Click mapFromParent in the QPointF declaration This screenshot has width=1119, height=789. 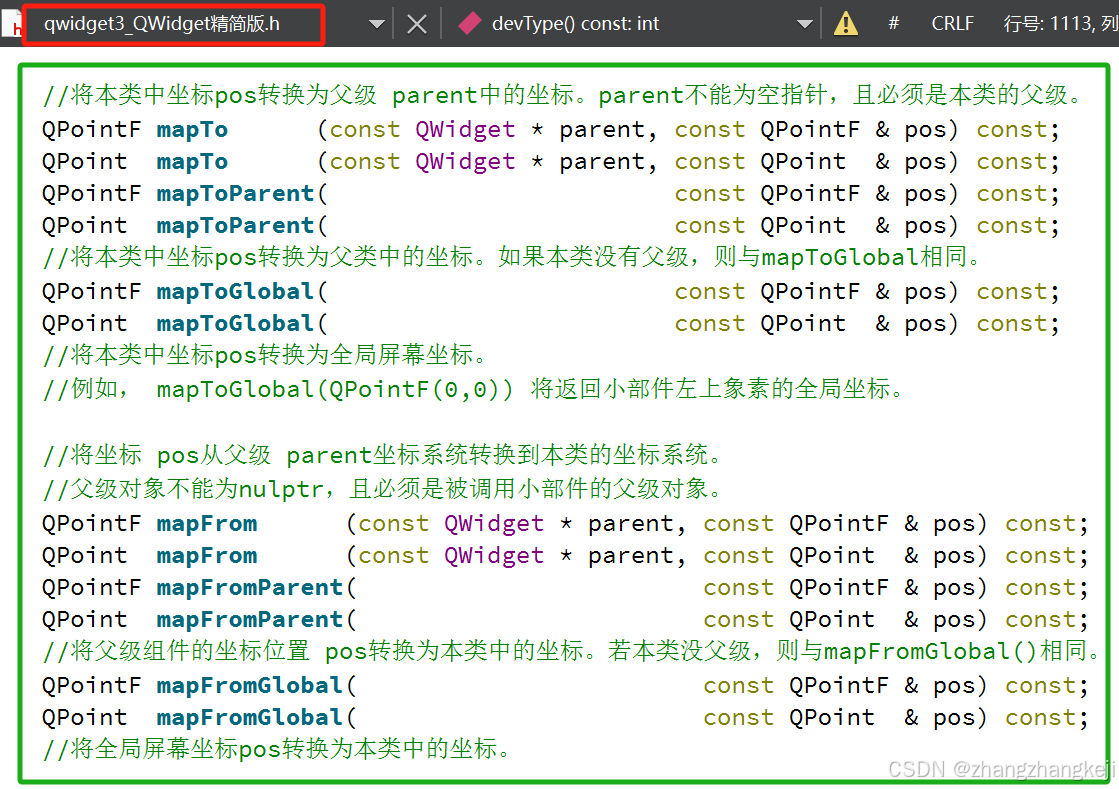249,588
